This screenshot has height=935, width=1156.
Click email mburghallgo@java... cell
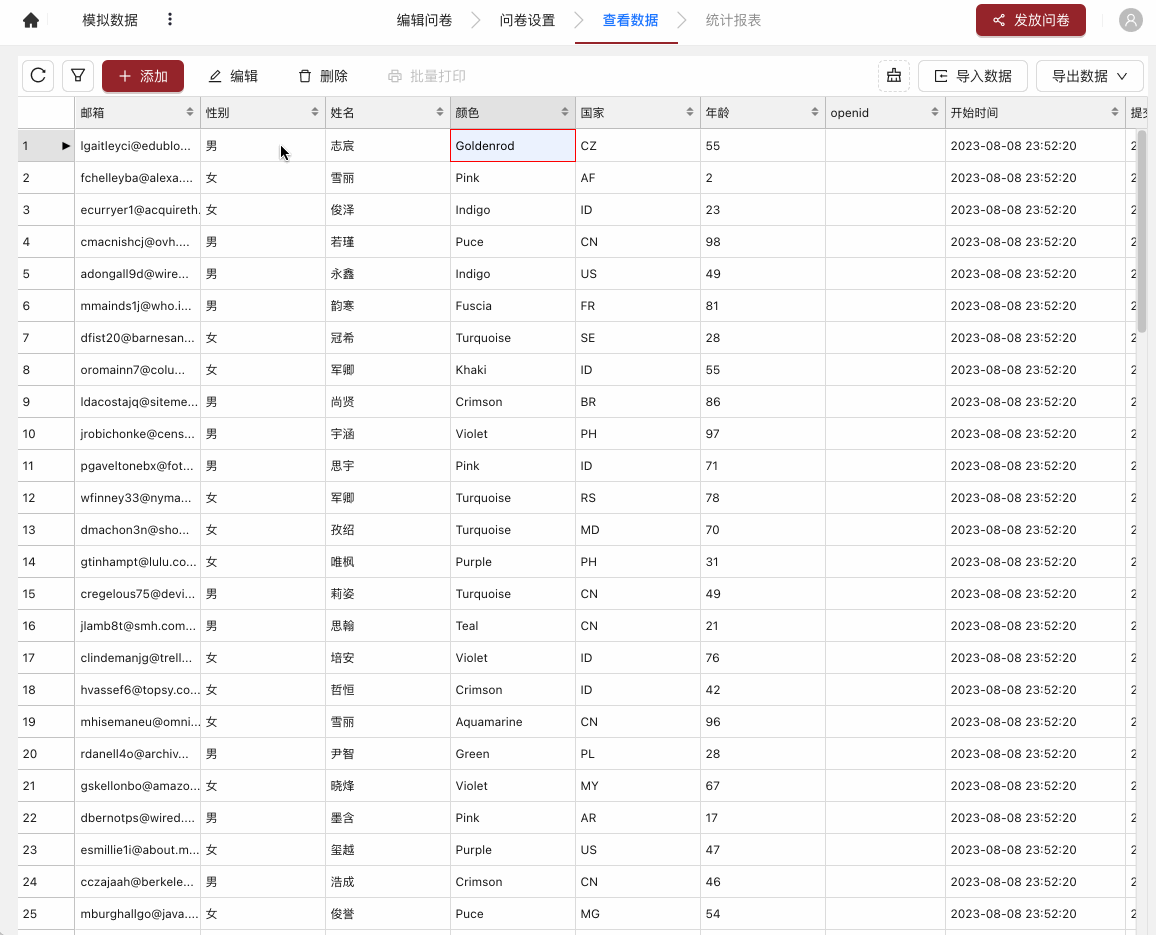137,914
